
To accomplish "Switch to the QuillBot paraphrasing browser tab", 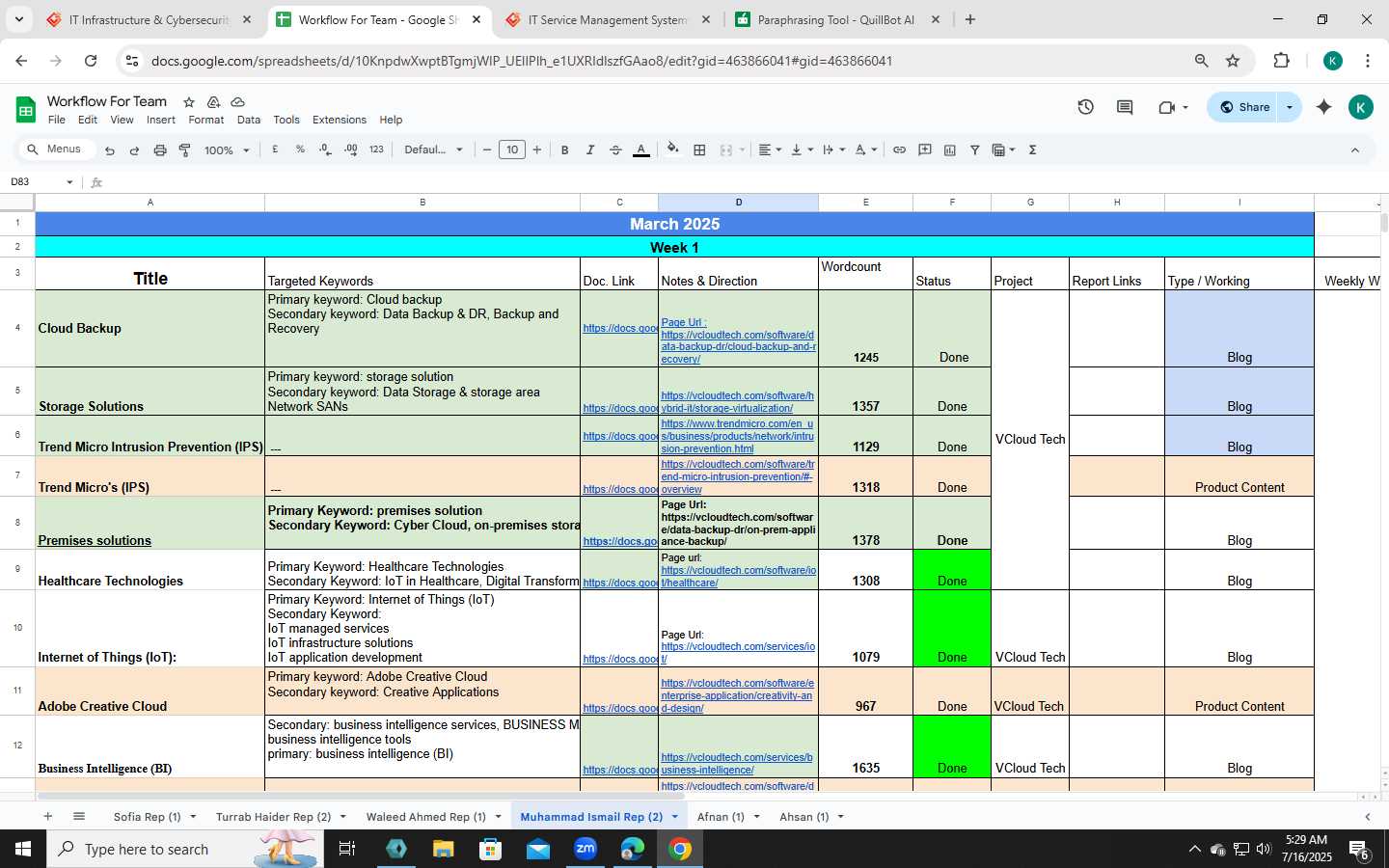I will pyautogui.click(x=835, y=19).
